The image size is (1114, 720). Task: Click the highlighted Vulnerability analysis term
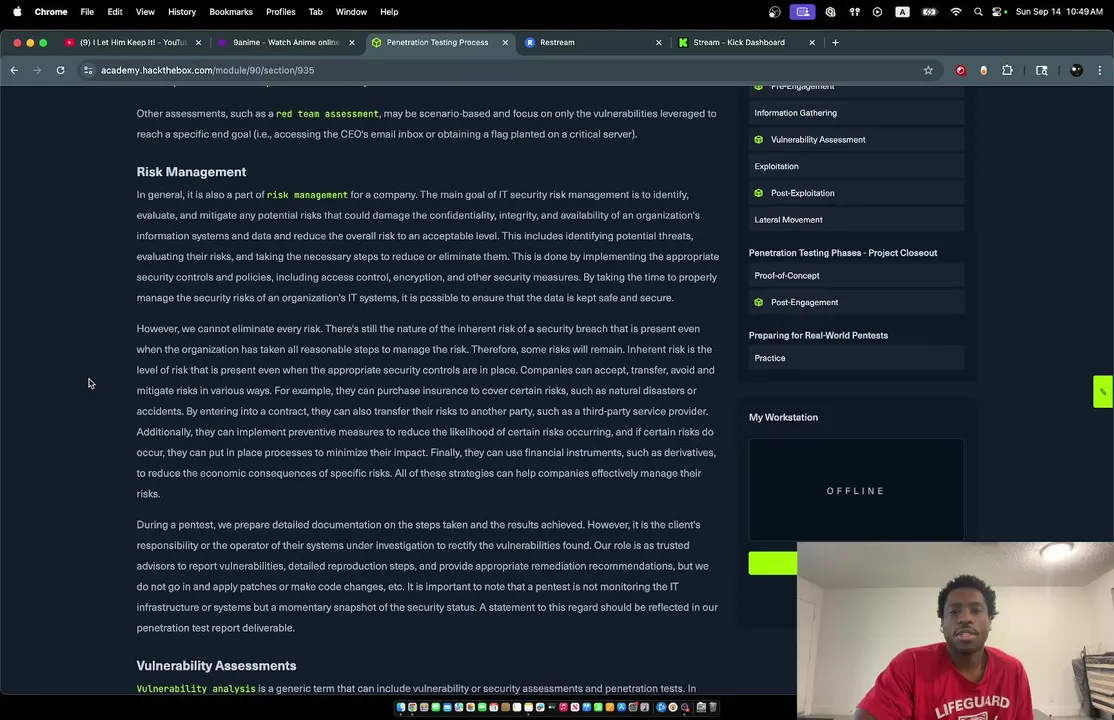[195, 689]
